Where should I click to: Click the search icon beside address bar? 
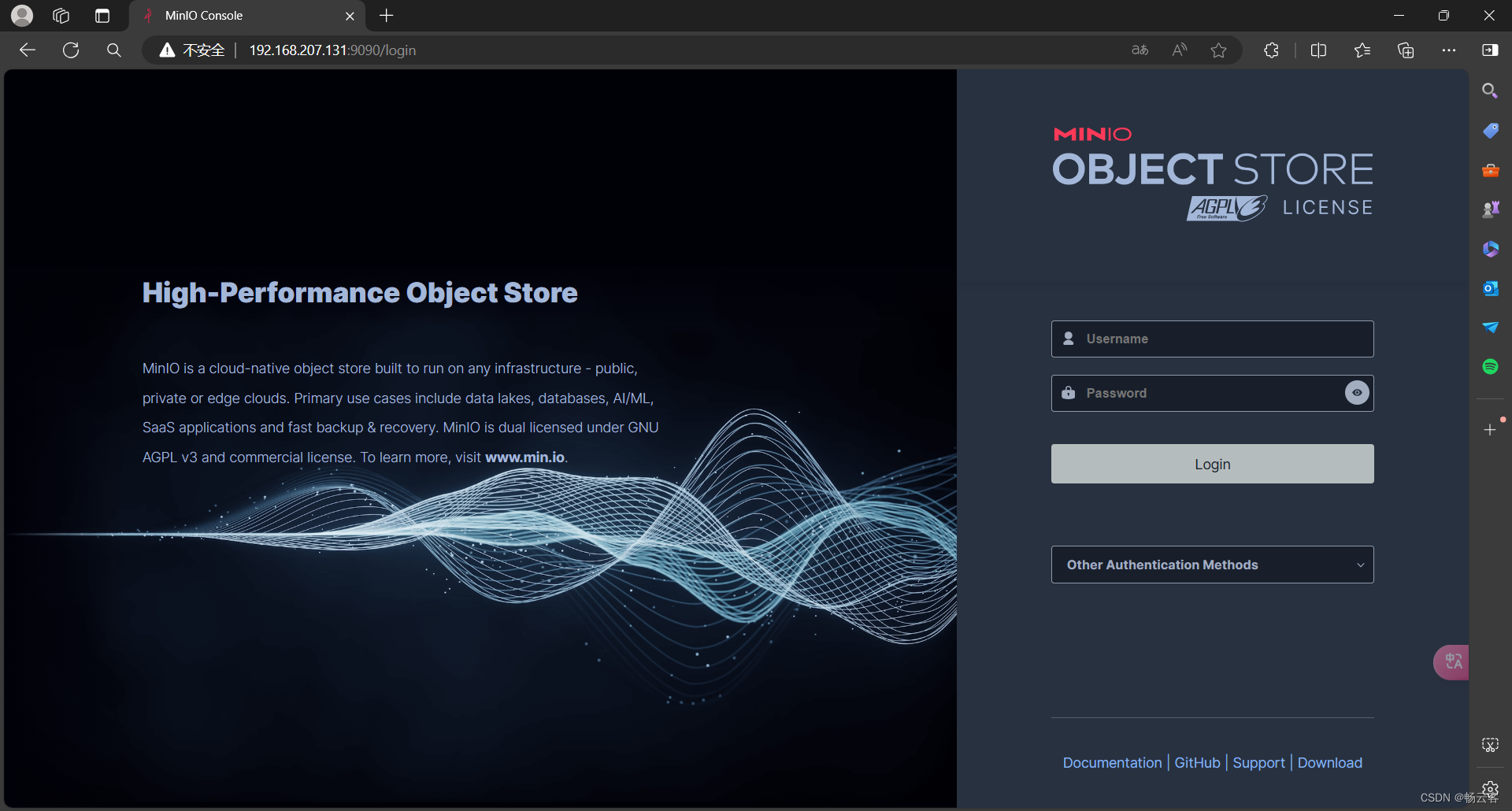(114, 50)
